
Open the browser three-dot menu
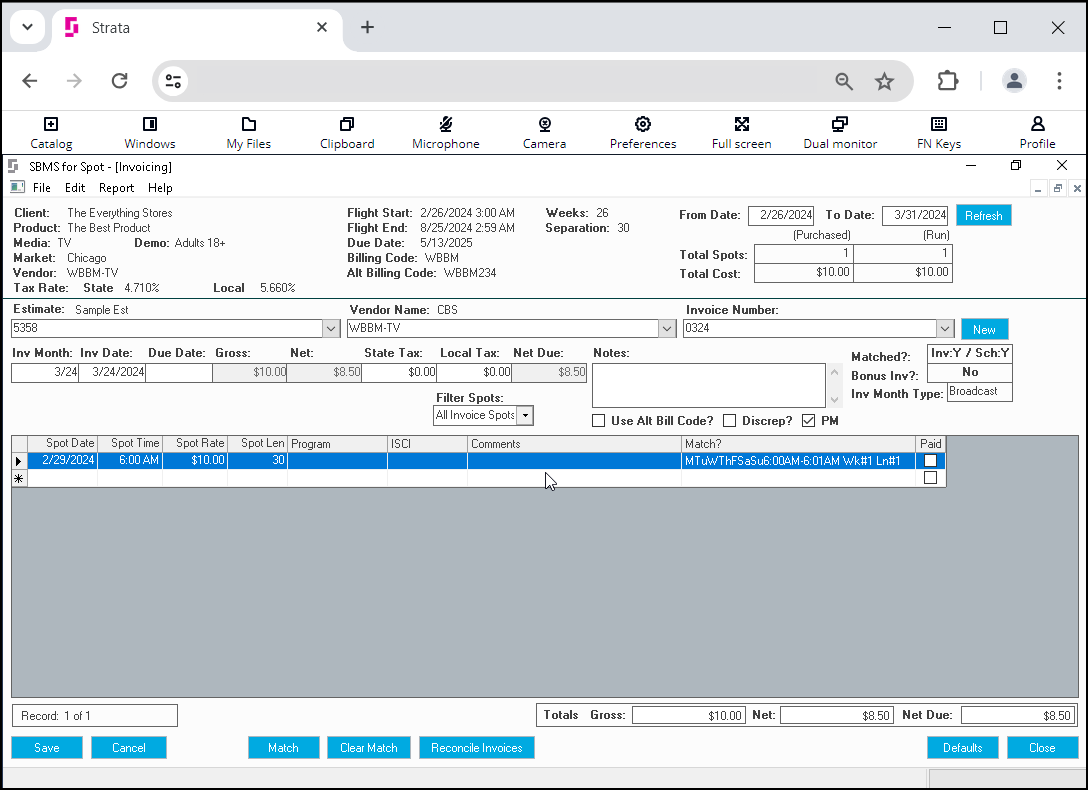coord(1059,81)
